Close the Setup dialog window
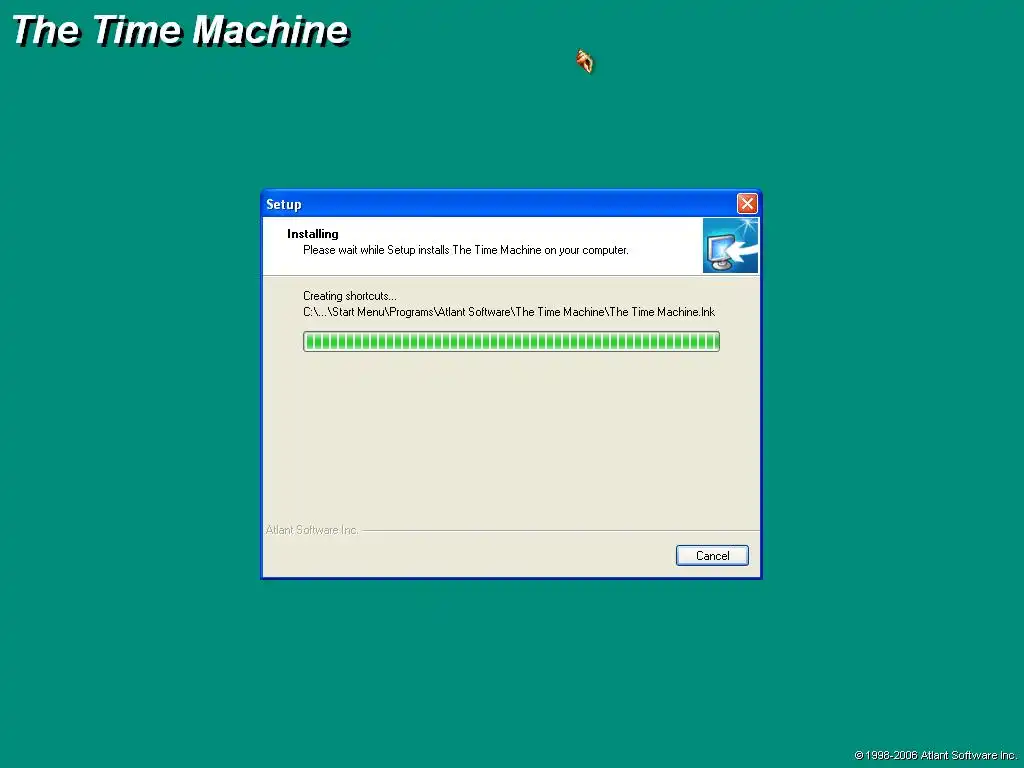This screenshot has height=768, width=1024. [x=747, y=204]
